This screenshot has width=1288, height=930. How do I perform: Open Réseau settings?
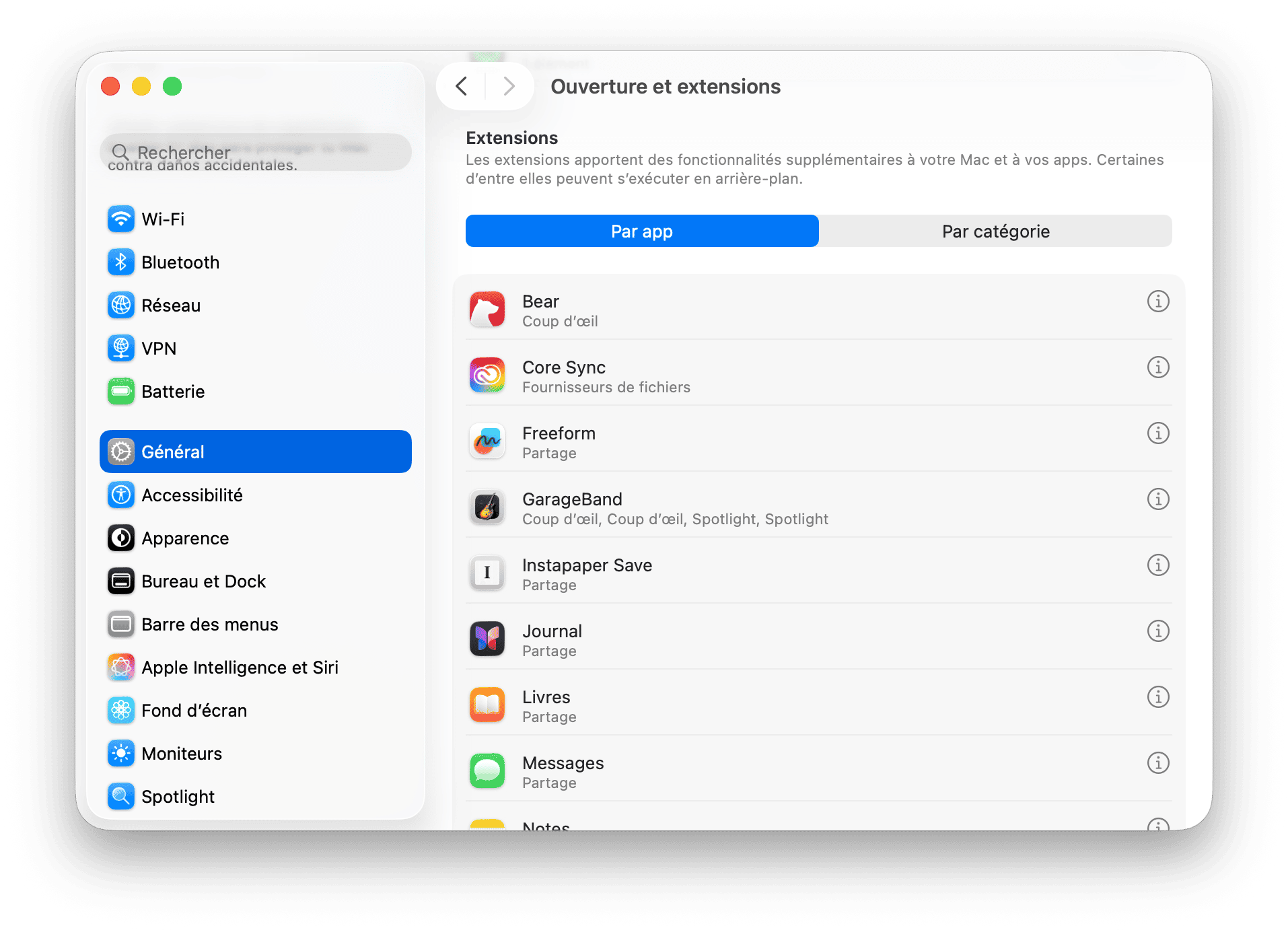point(121,305)
